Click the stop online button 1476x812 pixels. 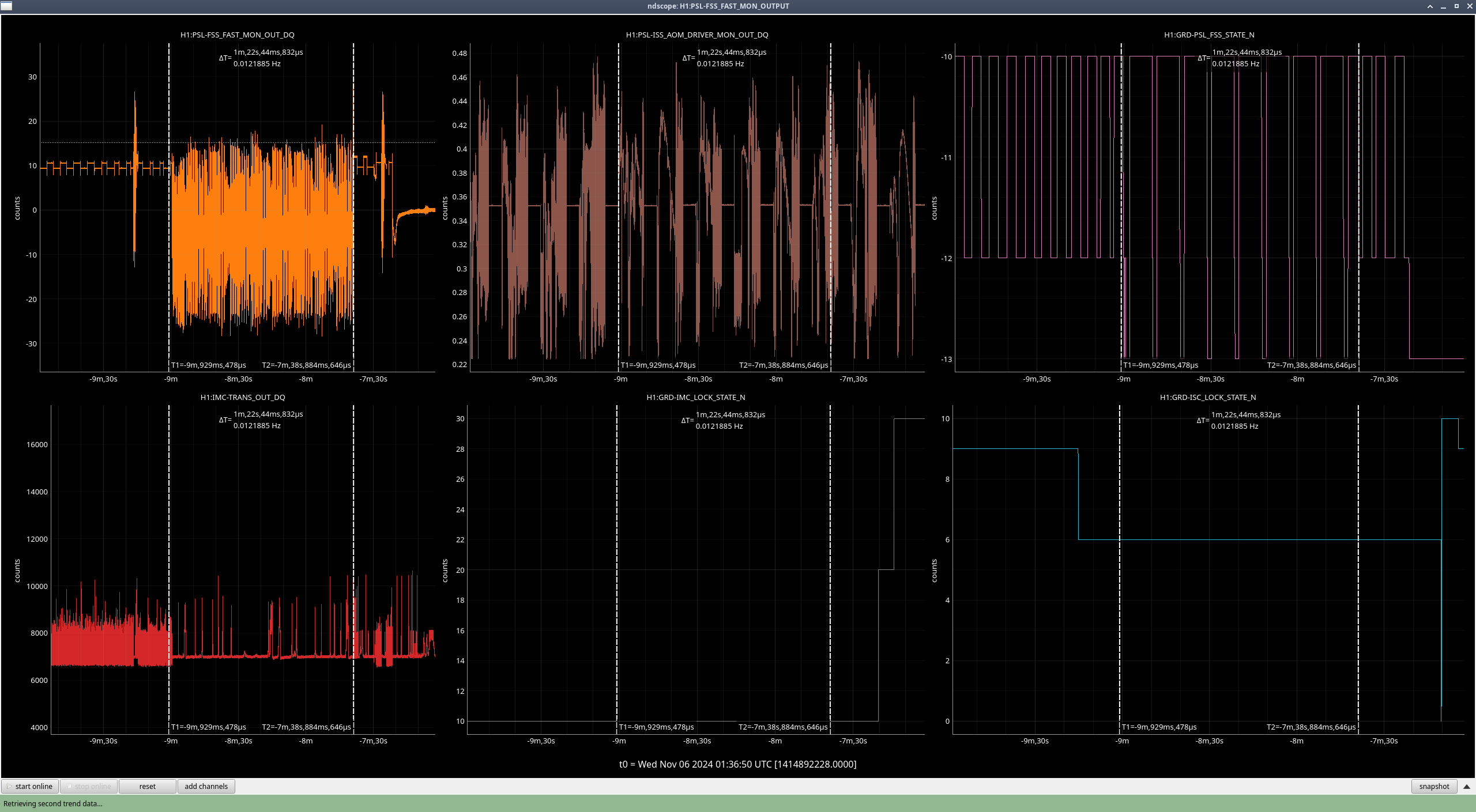89,786
